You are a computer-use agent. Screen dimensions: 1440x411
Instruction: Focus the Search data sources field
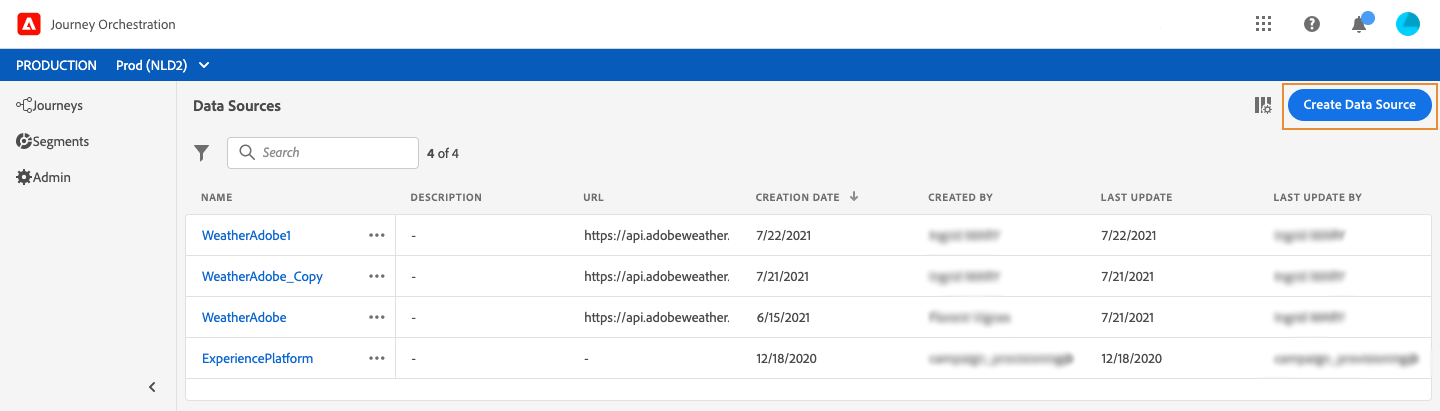coord(323,153)
